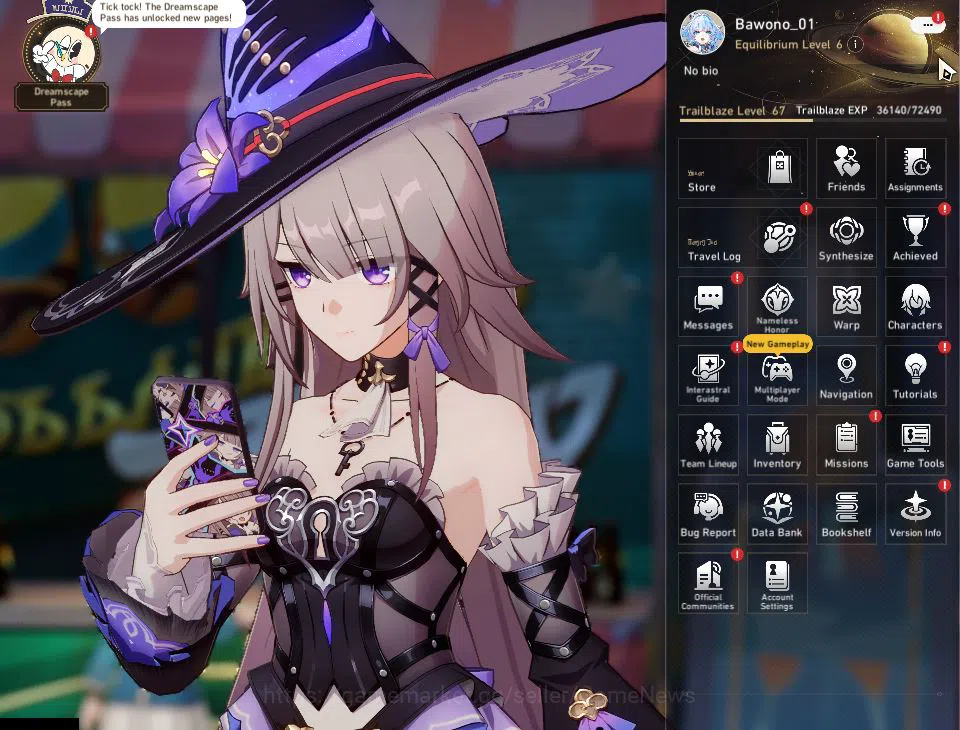The height and width of the screenshot is (730, 960).
Task: Open Bug Report
Action: coord(708,514)
